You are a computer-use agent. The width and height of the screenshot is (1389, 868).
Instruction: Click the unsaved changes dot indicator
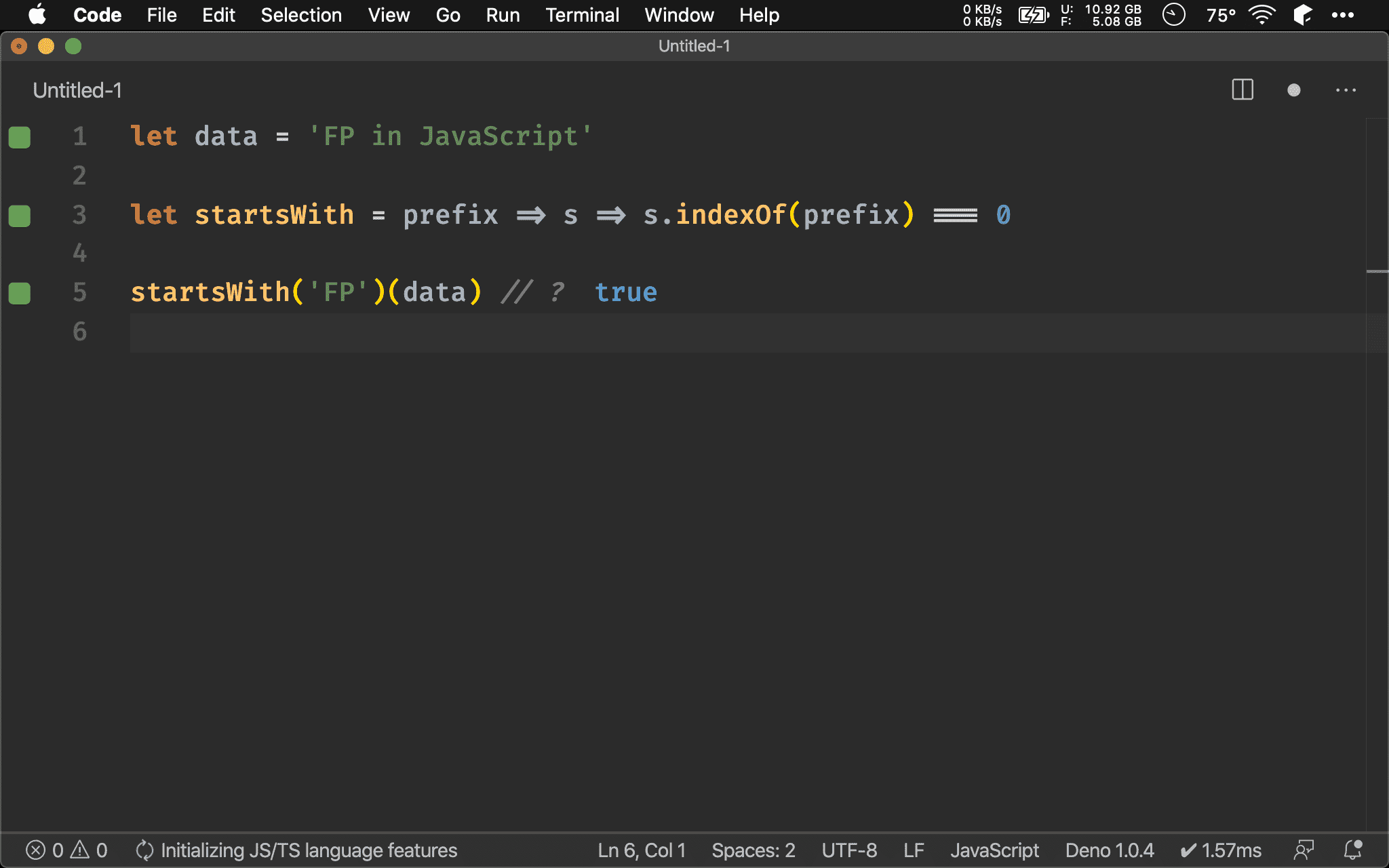tap(1294, 90)
